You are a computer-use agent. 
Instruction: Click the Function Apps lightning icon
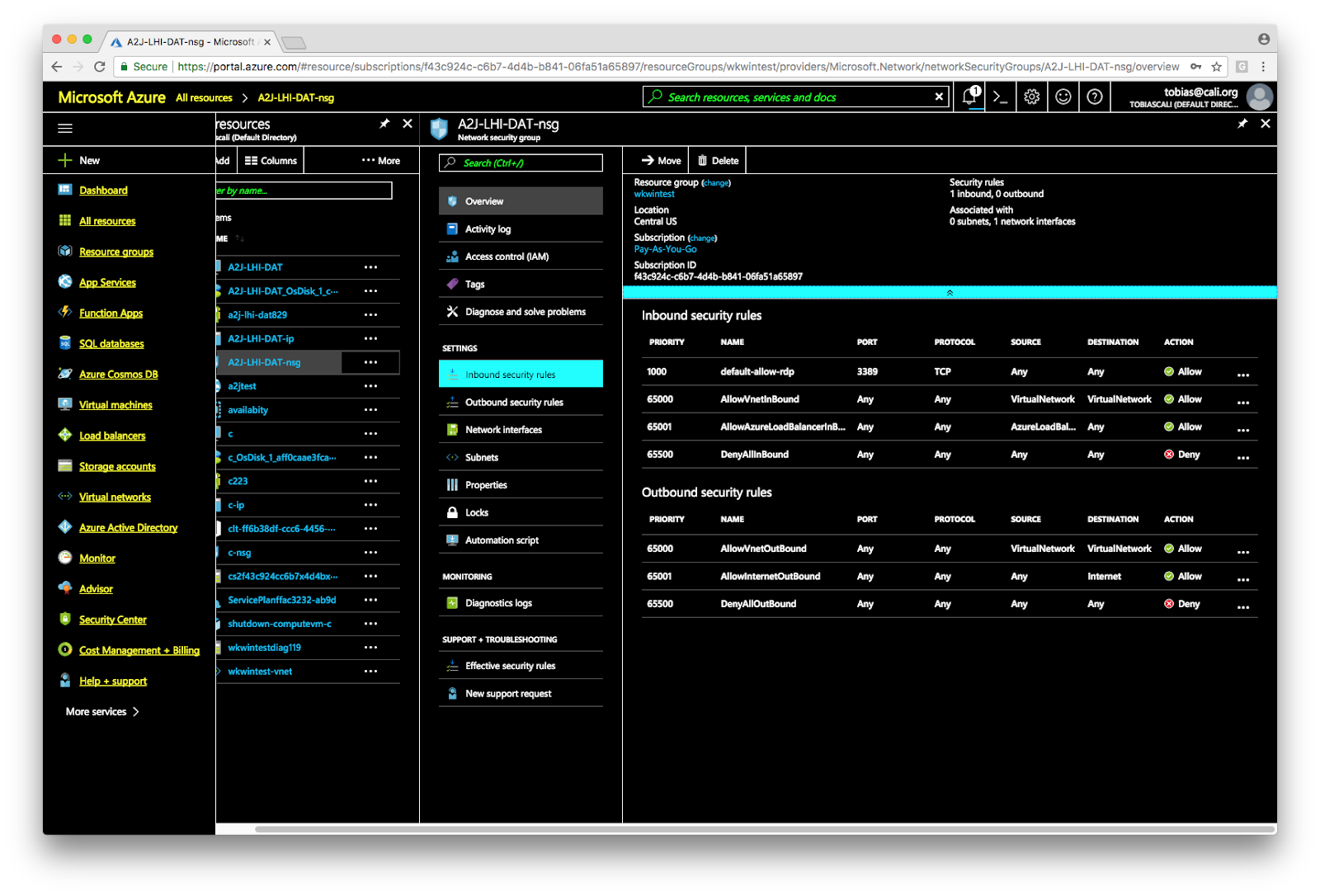[x=65, y=312]
